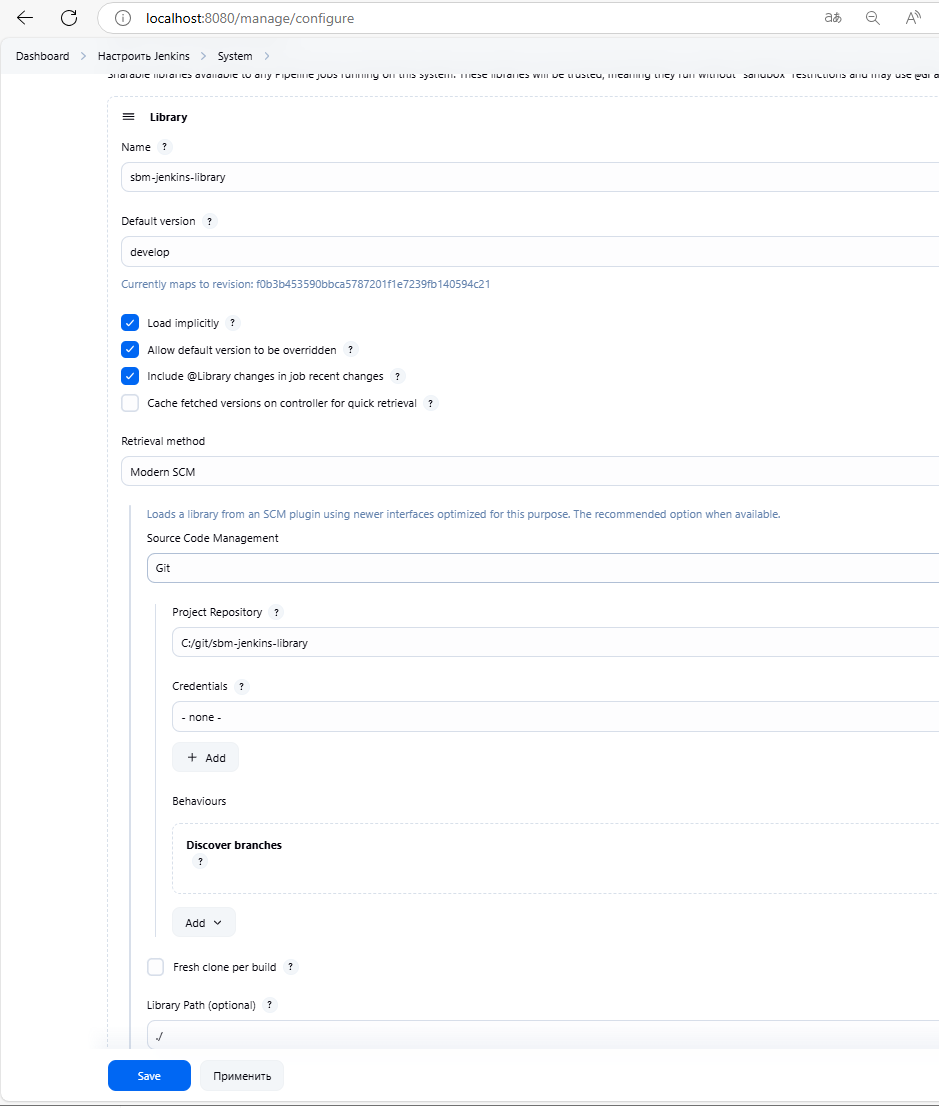Click the zoom magnifier icon in address bar
939x1108 pixels.
872,18
